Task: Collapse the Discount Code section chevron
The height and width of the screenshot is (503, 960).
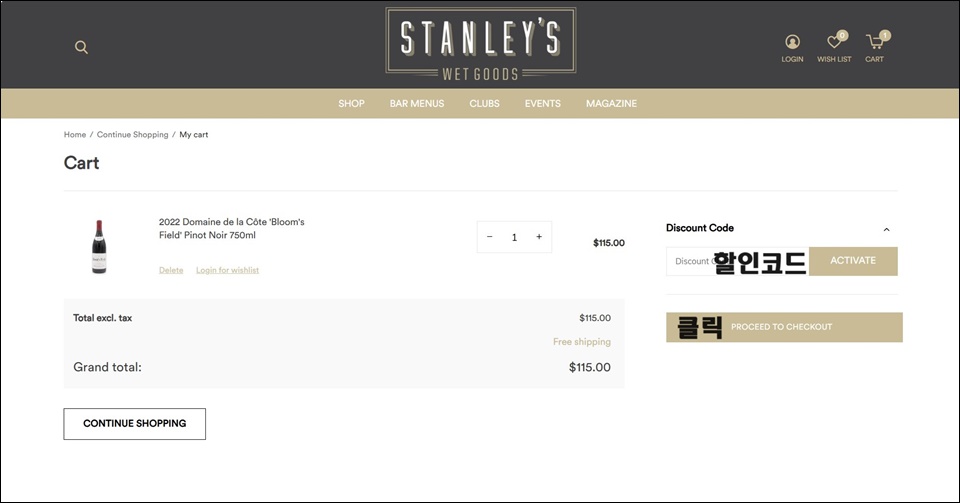Action: (x=887, y=229)
